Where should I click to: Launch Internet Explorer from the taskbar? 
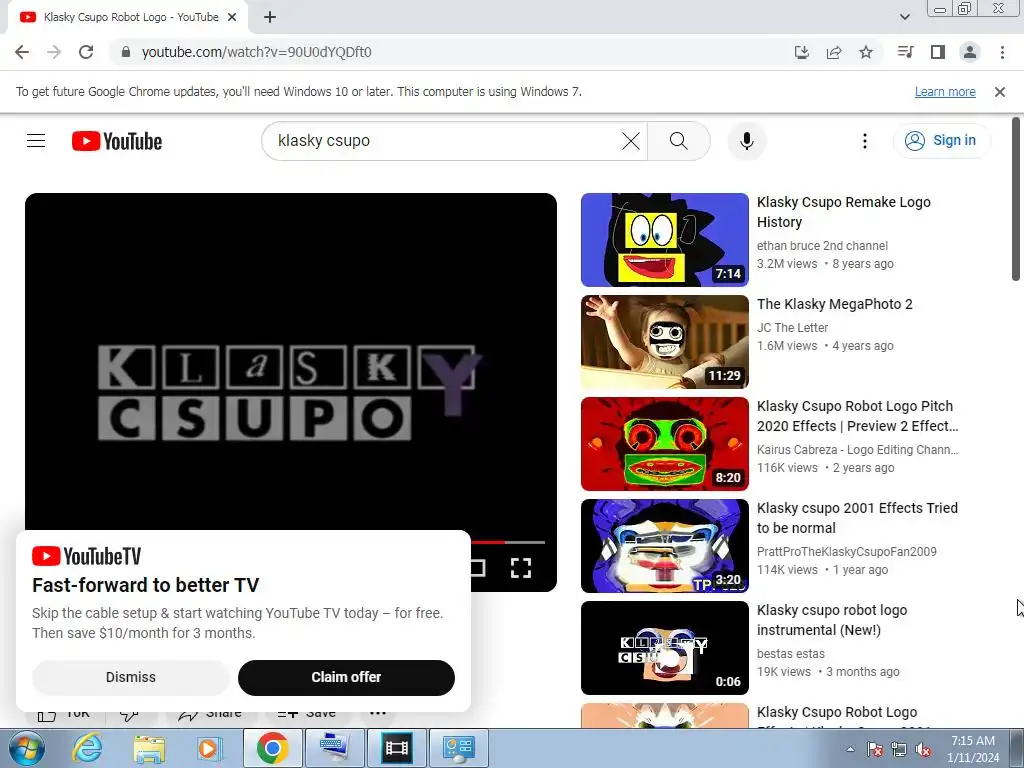point(87,748)
